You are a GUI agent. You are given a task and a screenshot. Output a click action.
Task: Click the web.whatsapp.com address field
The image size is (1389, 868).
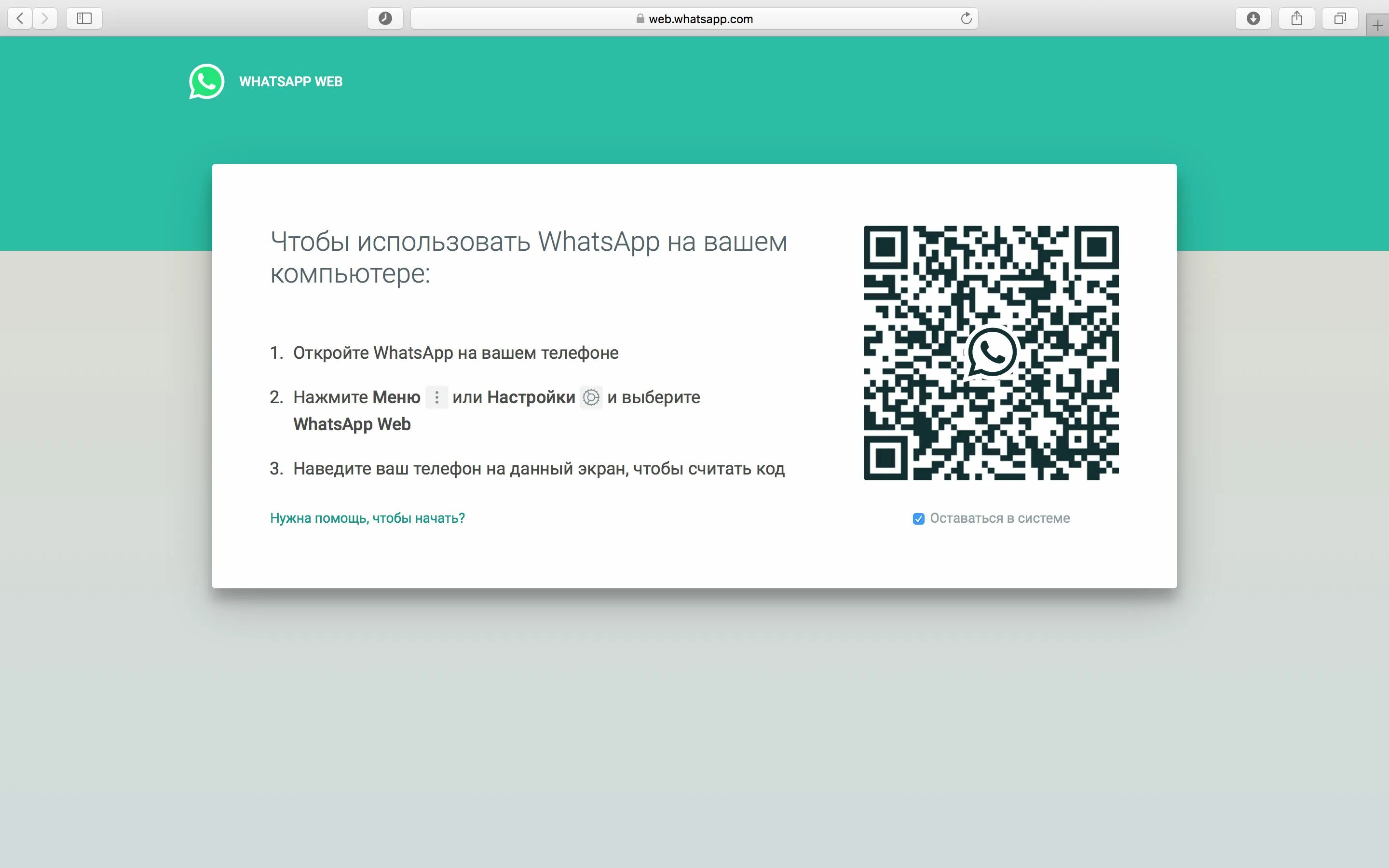point(694,18)
